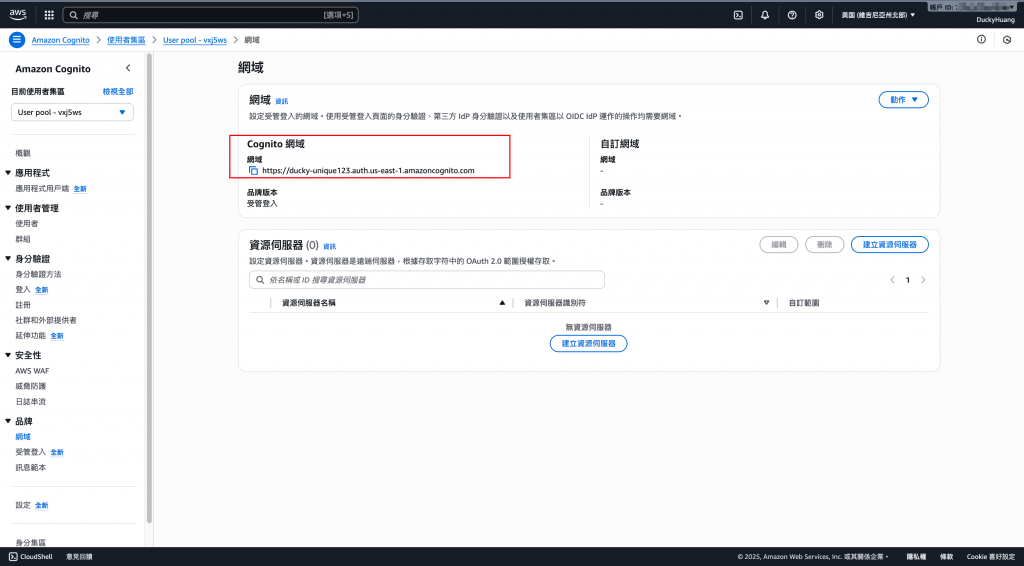Open Cookie 喜好設定 in the footer
This screenshot has height=566, width=1024.
point(991,557)
